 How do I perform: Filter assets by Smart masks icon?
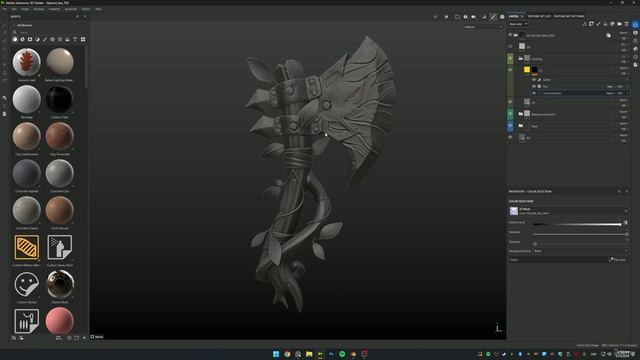tap(30, 39)
